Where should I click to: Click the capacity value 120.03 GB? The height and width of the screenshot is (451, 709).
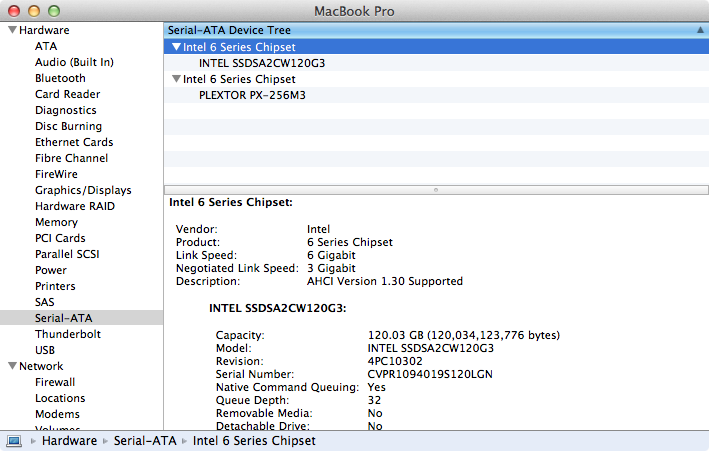(x=395, y=335)
